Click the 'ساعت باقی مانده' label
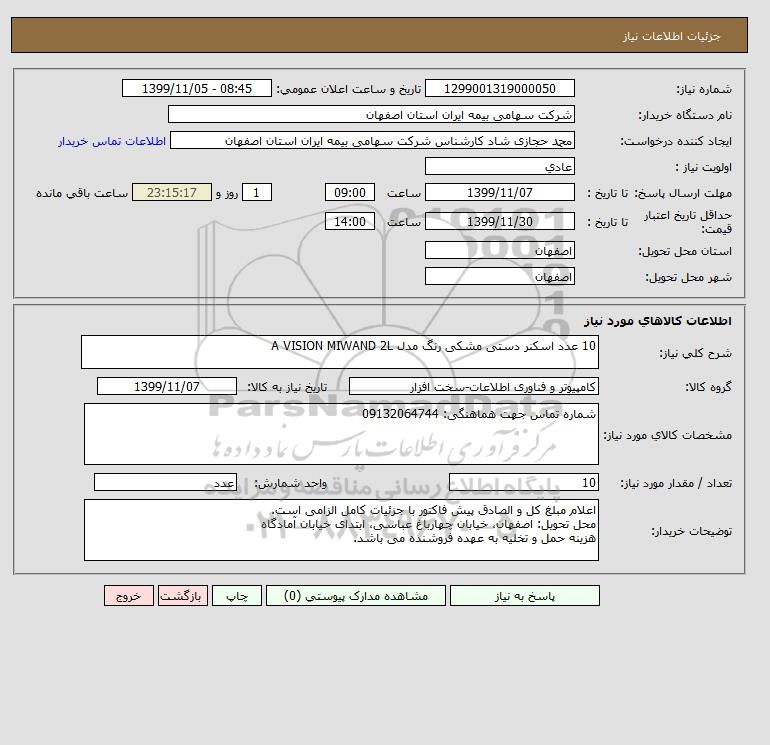Screen dimensions: 770x745 [x=82, y=193]
